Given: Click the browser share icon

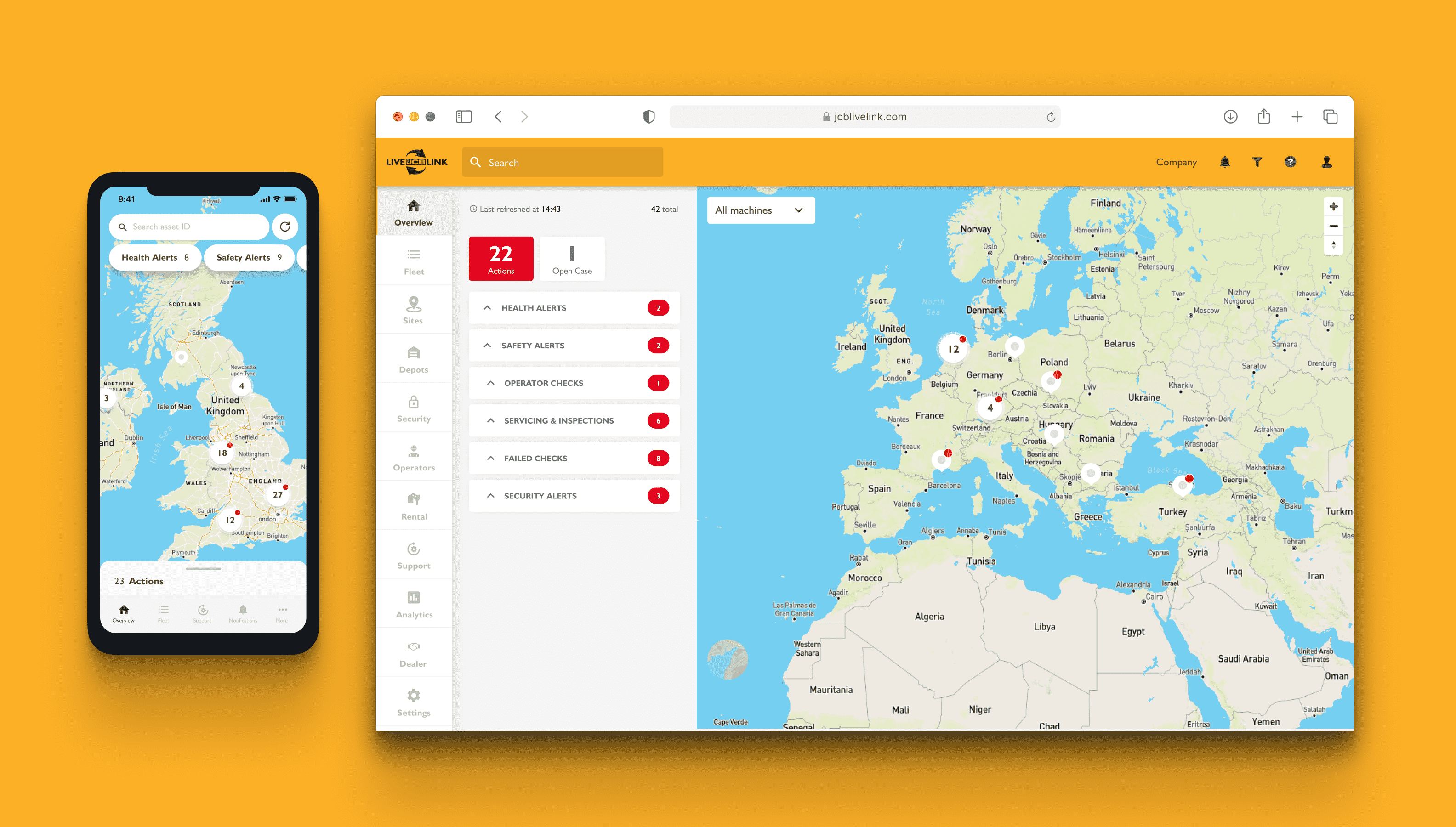Looking at the screenshot, I should (x=1263, y=117).
